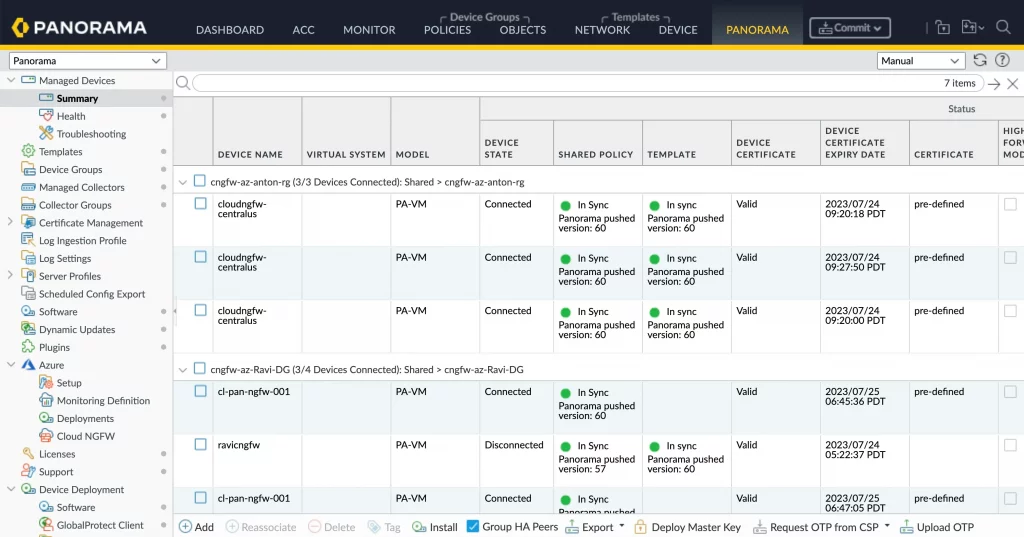Open the Manual refresh interval dropdown
The width and height of the screenshot is (1024, 537).
920,61
